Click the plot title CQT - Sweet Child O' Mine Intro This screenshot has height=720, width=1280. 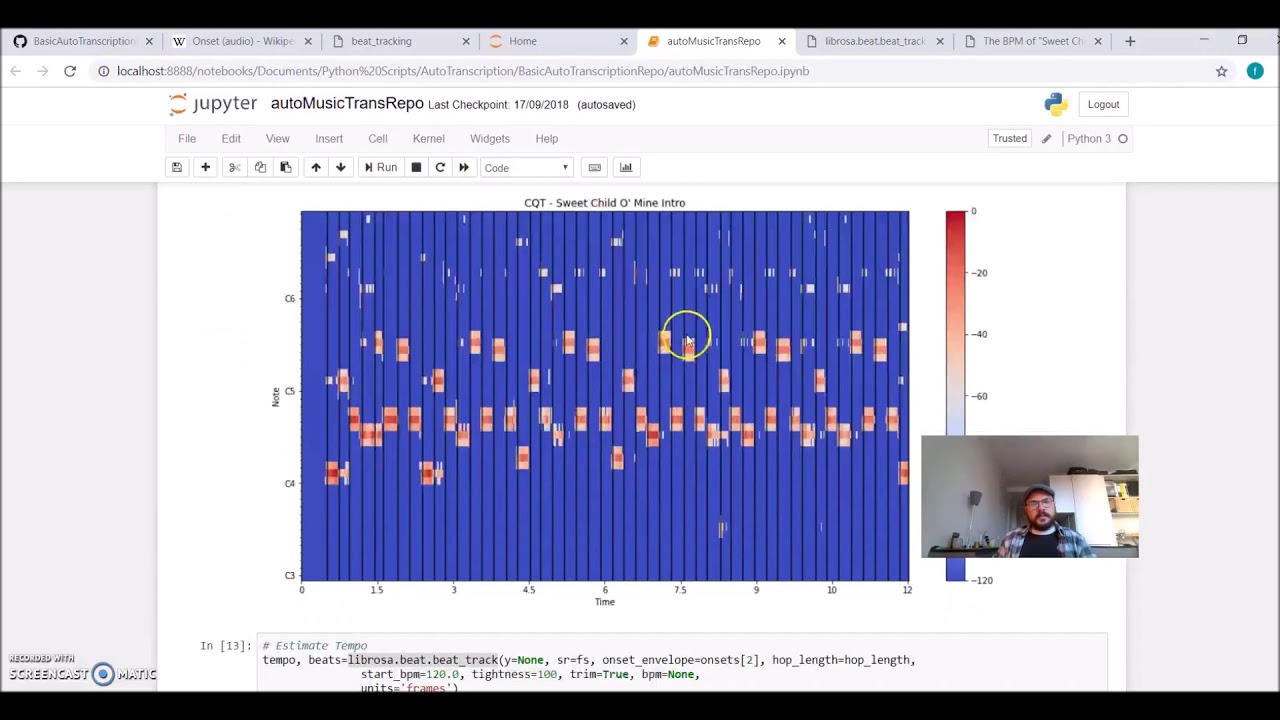point(605,203)
